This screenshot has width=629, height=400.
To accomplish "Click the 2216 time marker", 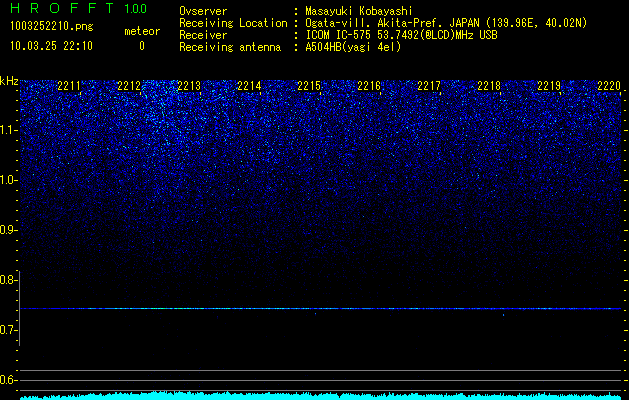I will 369,86.
